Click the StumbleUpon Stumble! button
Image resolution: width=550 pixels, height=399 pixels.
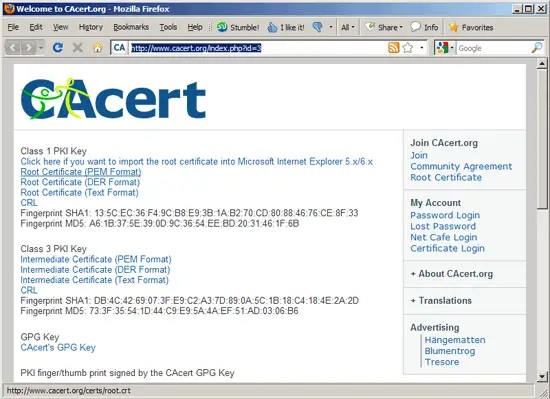[x=238, y=27]
